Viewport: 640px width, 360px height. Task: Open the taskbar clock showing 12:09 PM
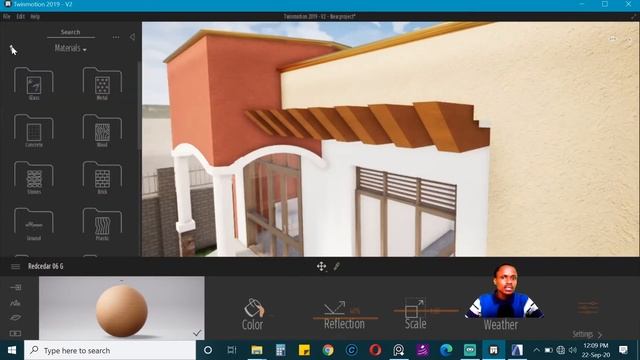point(596,350)
